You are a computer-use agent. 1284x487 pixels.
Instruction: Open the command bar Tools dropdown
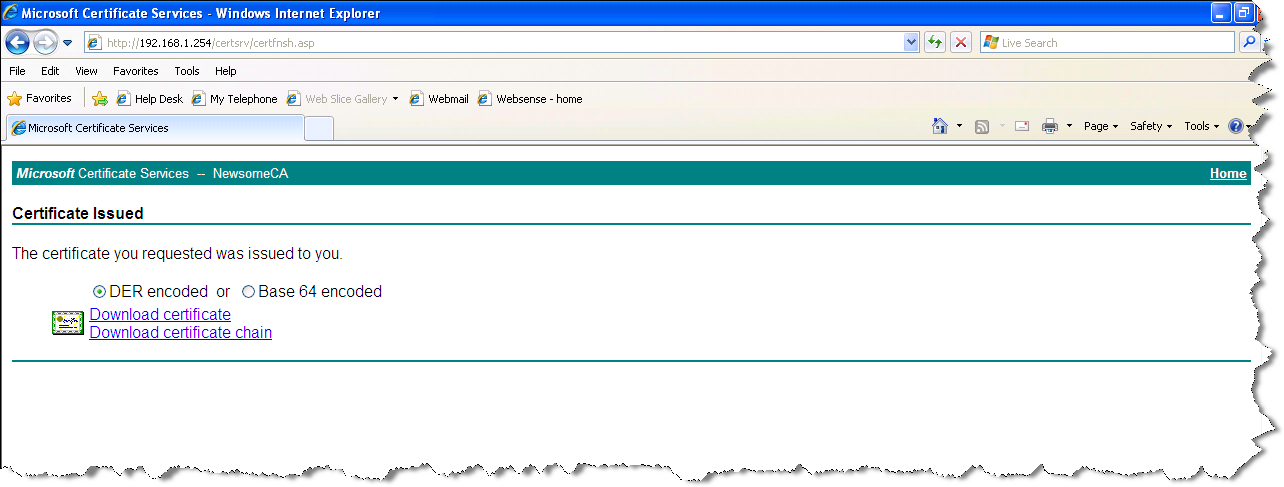(1201, 126)
